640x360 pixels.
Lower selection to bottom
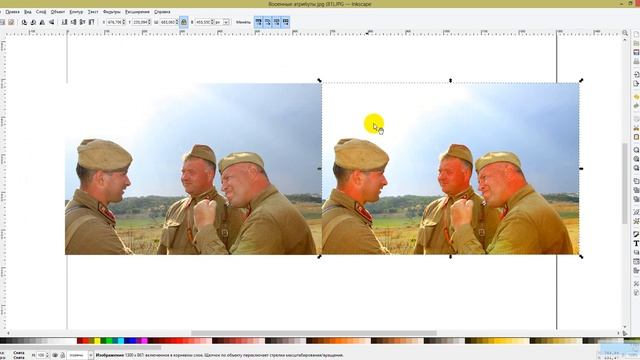[x=64, y=22]
